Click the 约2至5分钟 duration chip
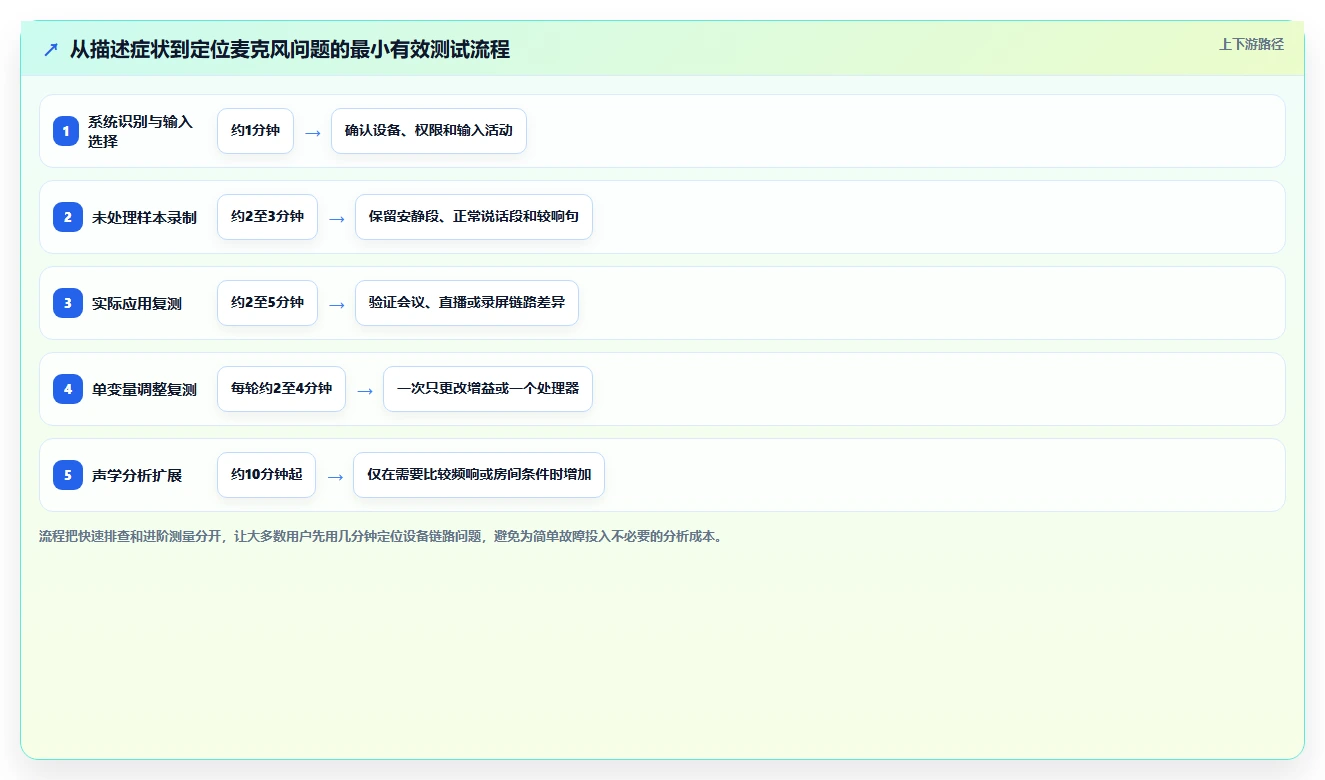Viewport: 1325px width, 780px height. pyautogui.click(x=267, y=303)
